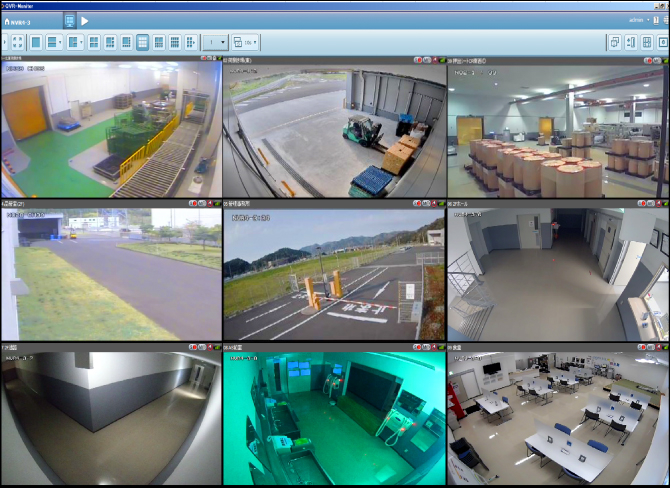Select the 4-channel grid layout
The height and width of the screenshot is (488, 670).
click(x=94, y=43)
